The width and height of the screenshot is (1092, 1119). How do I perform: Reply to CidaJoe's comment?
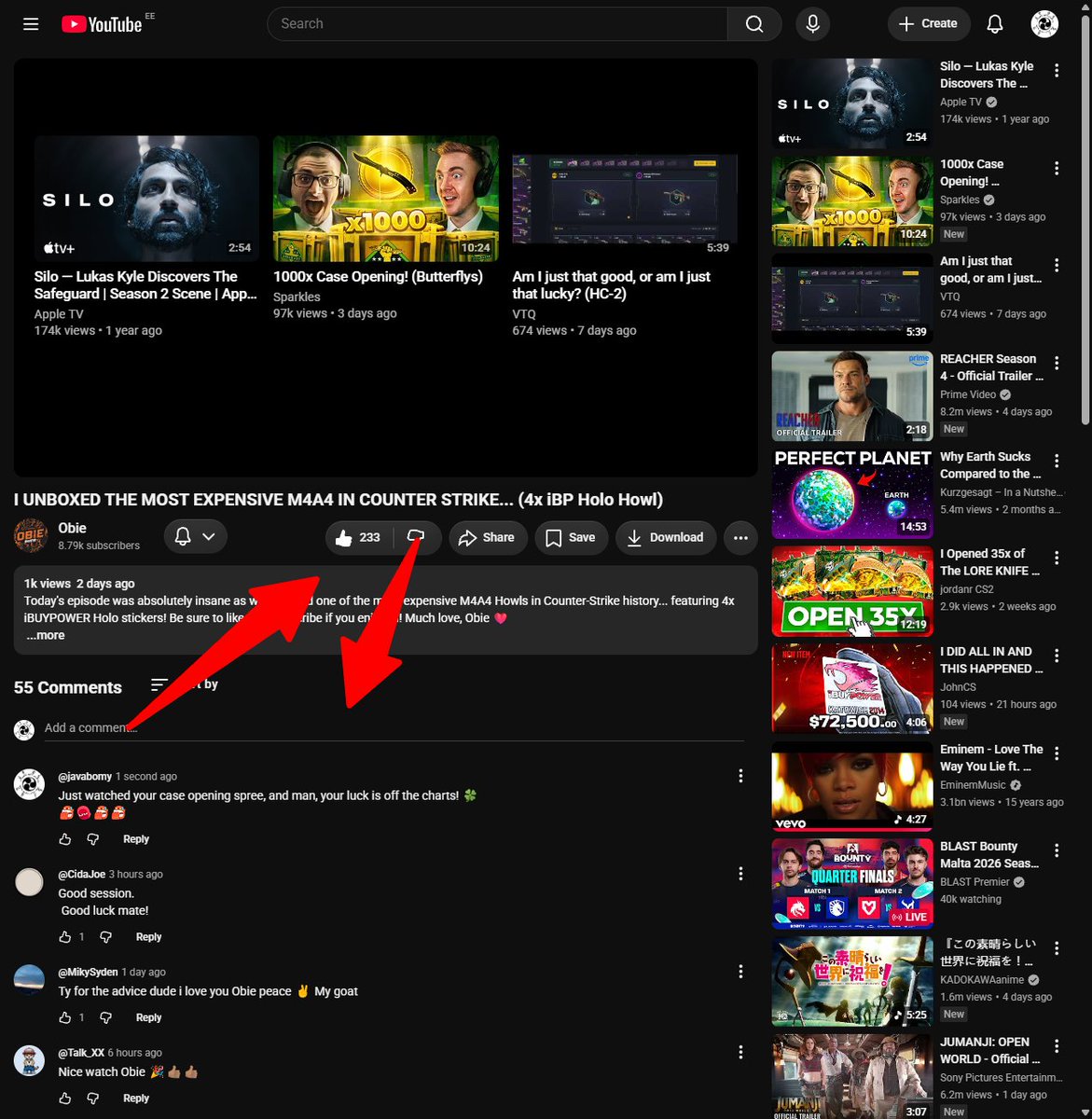point(149,937)
